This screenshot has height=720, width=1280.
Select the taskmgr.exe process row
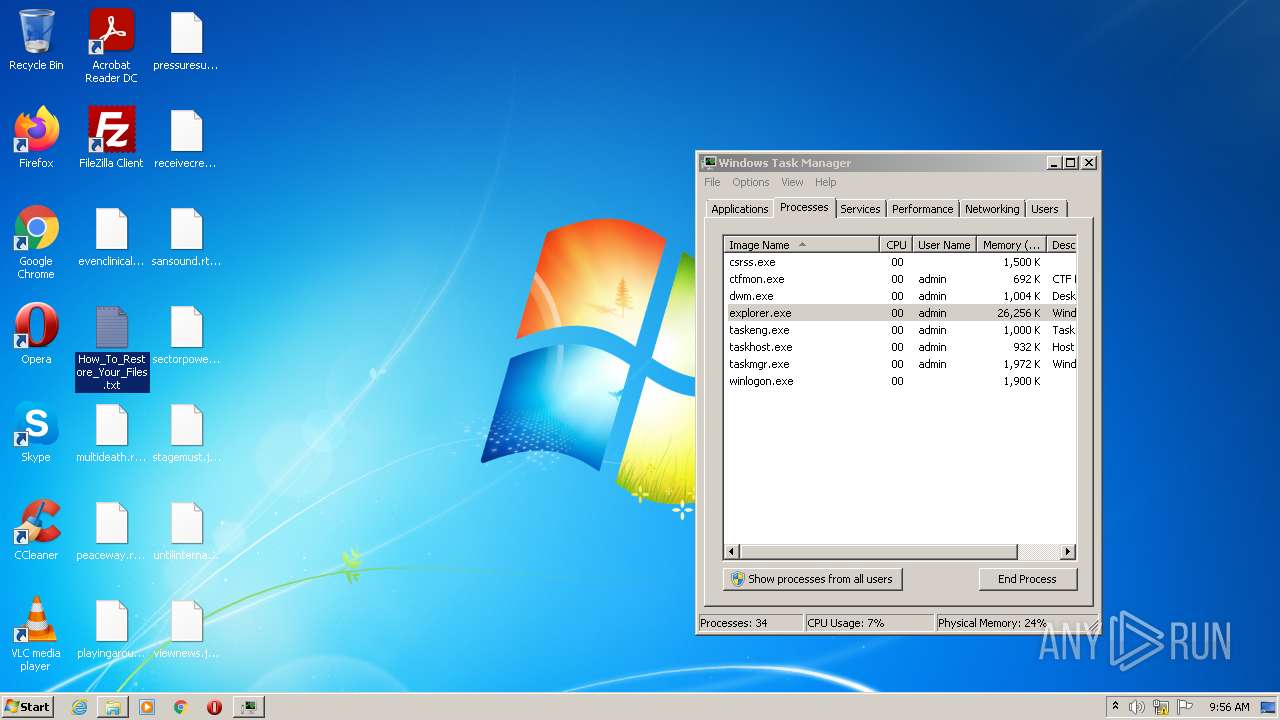(x=900, y=364)
